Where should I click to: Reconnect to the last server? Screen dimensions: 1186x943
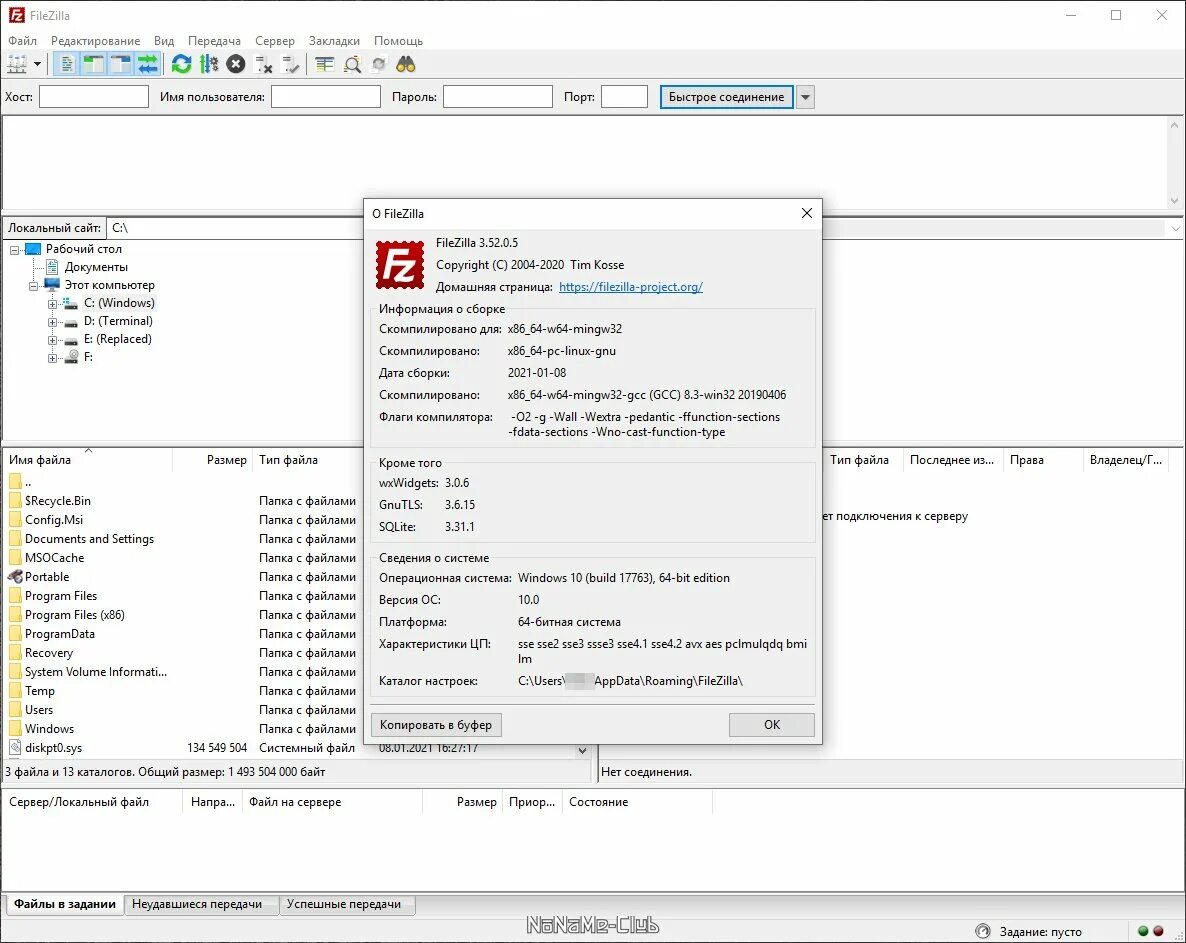[290, 64]
